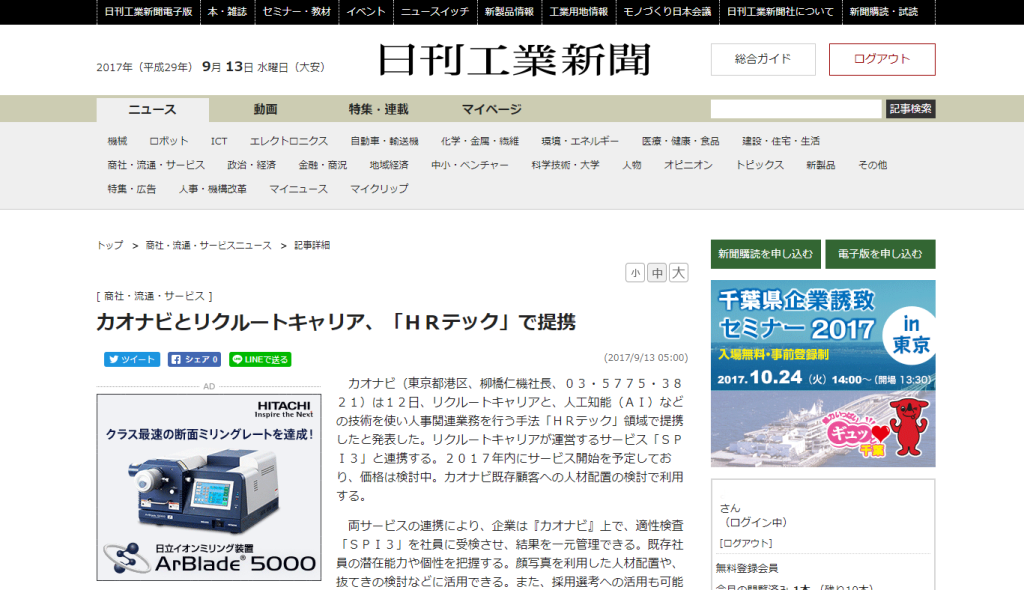
Task: Select the 自動車・輸送機 category
Action: (x=385, y=141)
